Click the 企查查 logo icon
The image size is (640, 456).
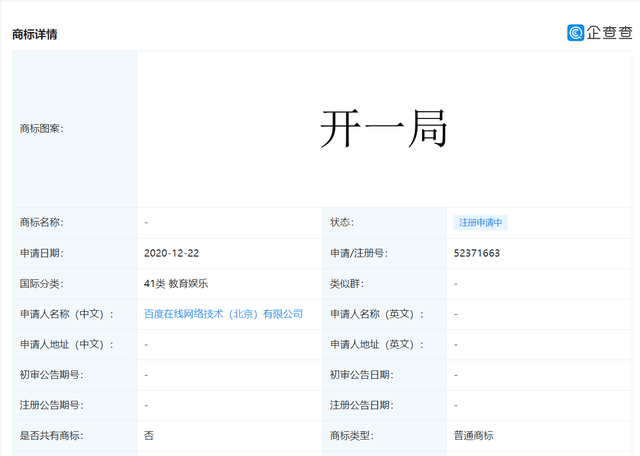pos(576,33)
